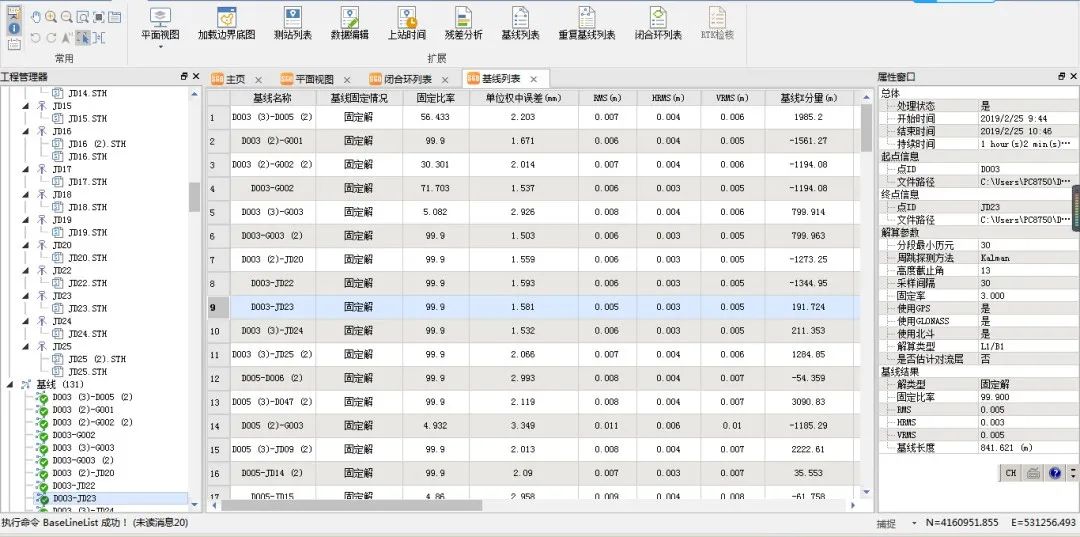Image resolution: width=1080 pixels, height=537 pixels.
Task: Collapse the JD17 tree node
Action: (x=26, y=169)
